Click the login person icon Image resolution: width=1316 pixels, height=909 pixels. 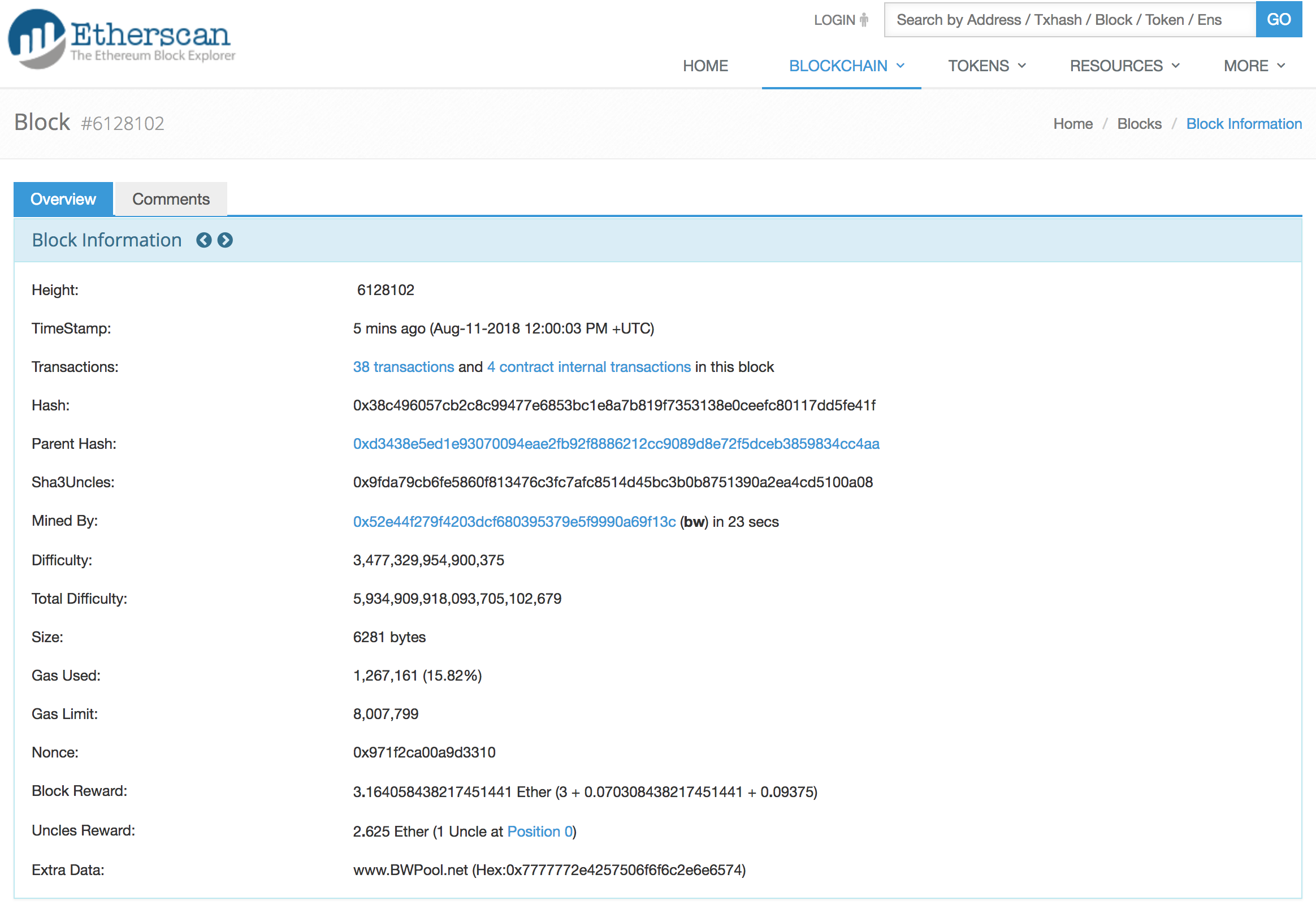863,20
